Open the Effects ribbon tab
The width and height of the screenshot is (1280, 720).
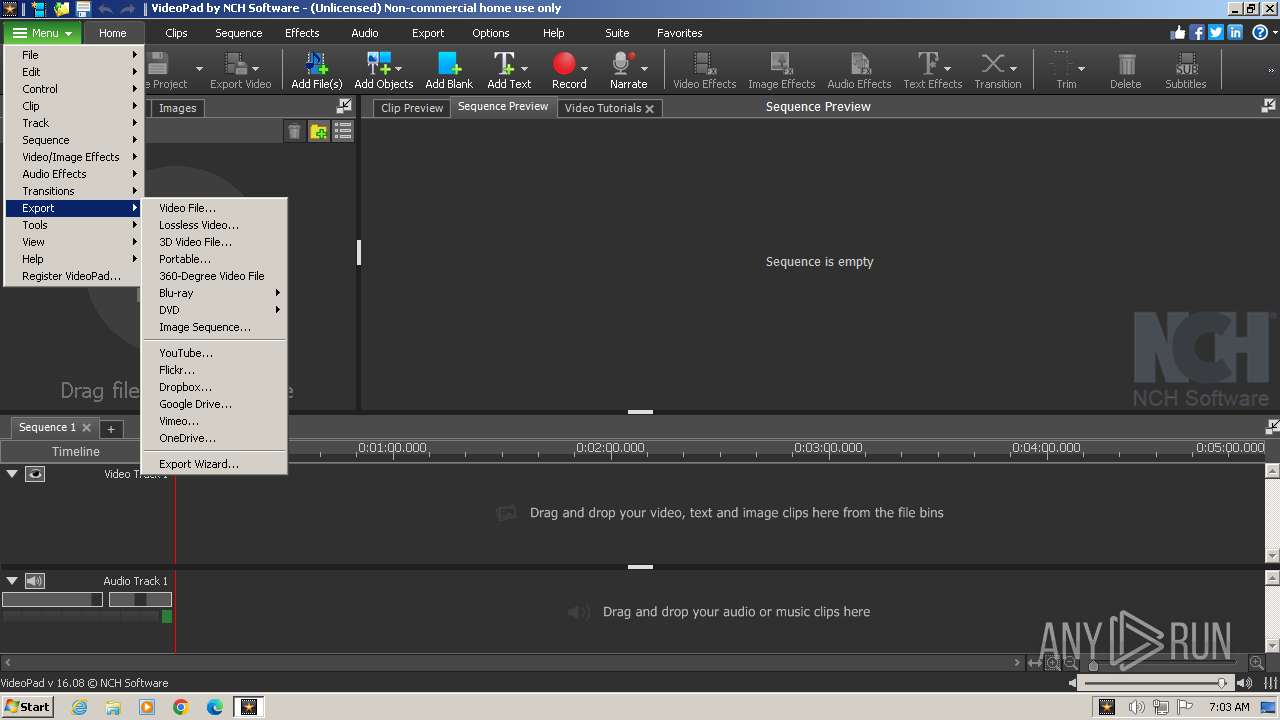(302, 33)
